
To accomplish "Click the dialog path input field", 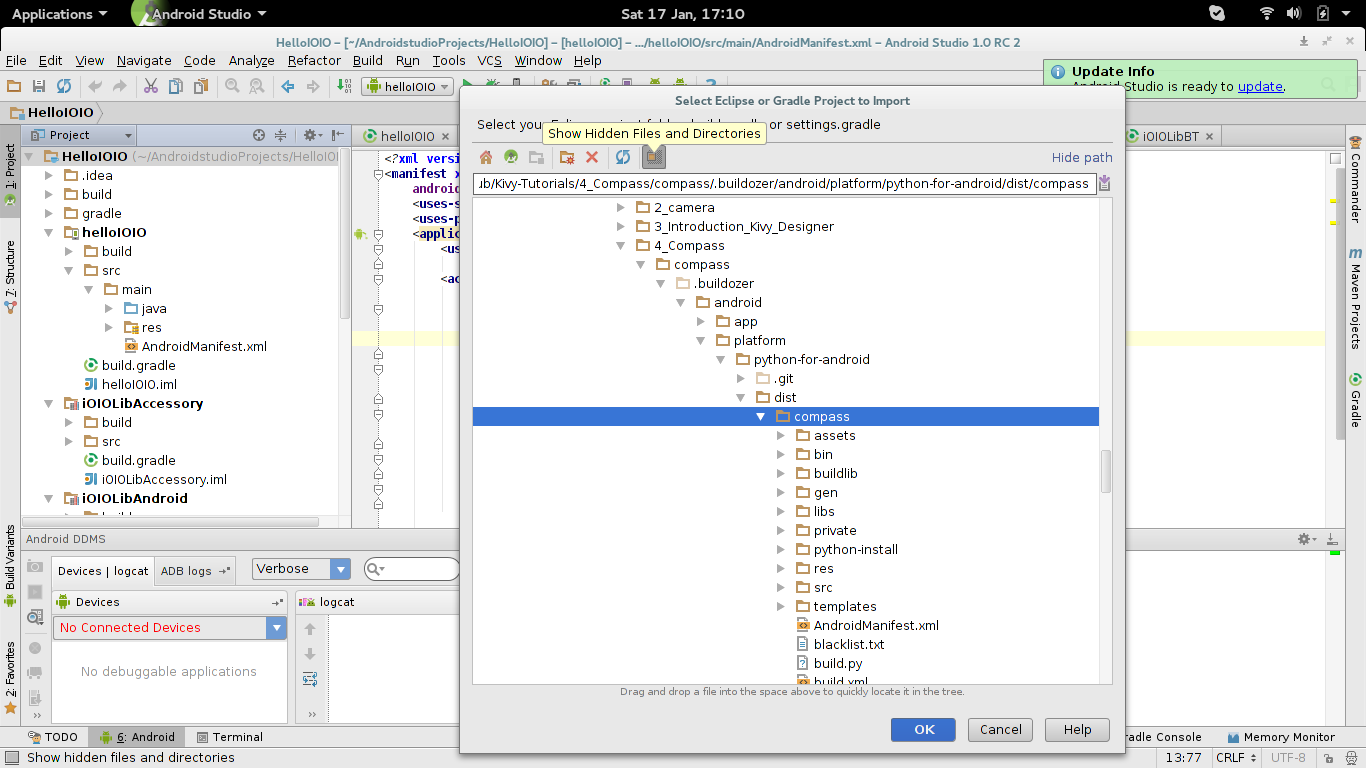I will (783, 184).
